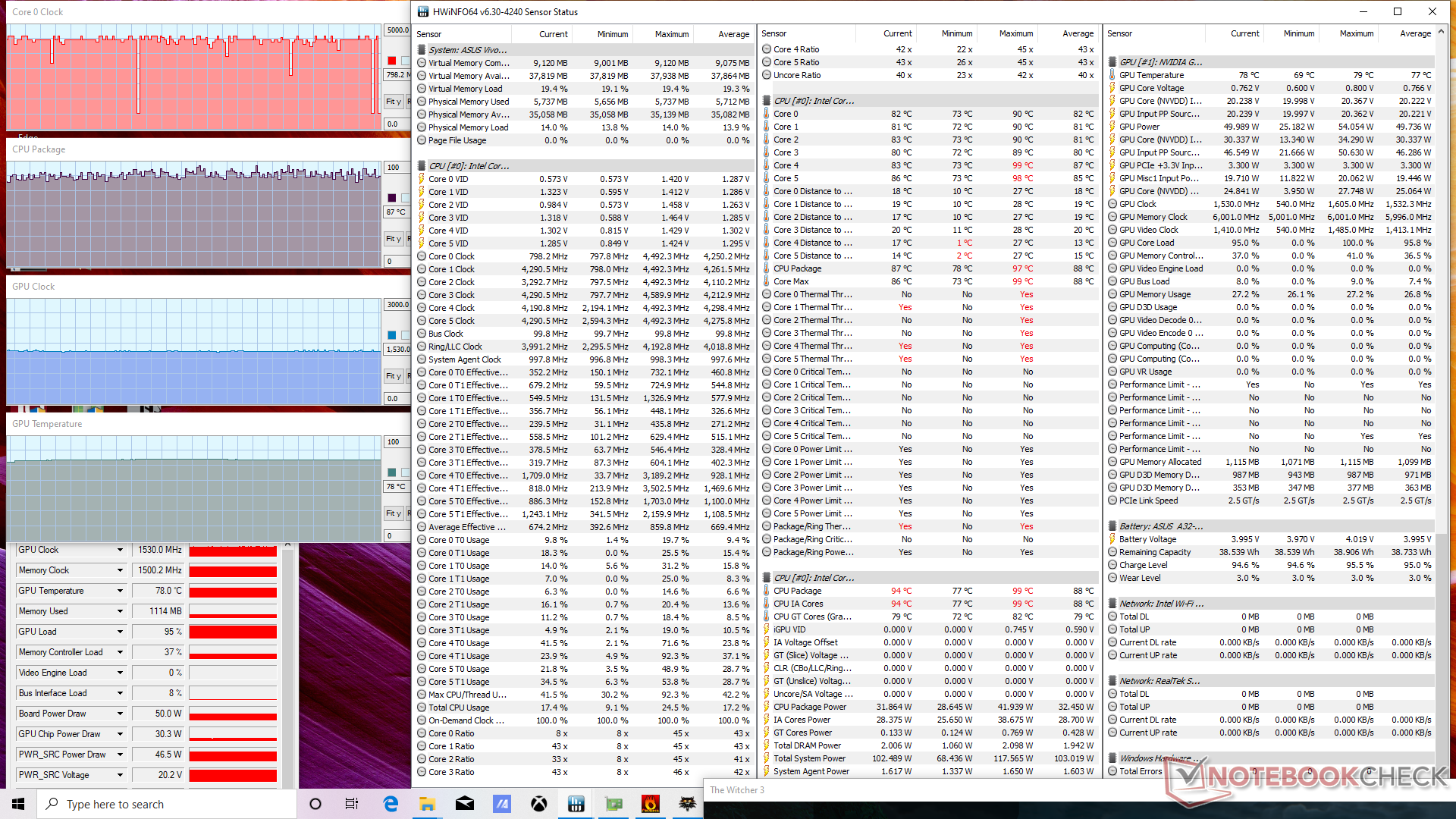Click the GPU Power sensor icon in HWiNFO
The width and height of the screenshot is (1456, 819).
click(x=1112, y=127)
